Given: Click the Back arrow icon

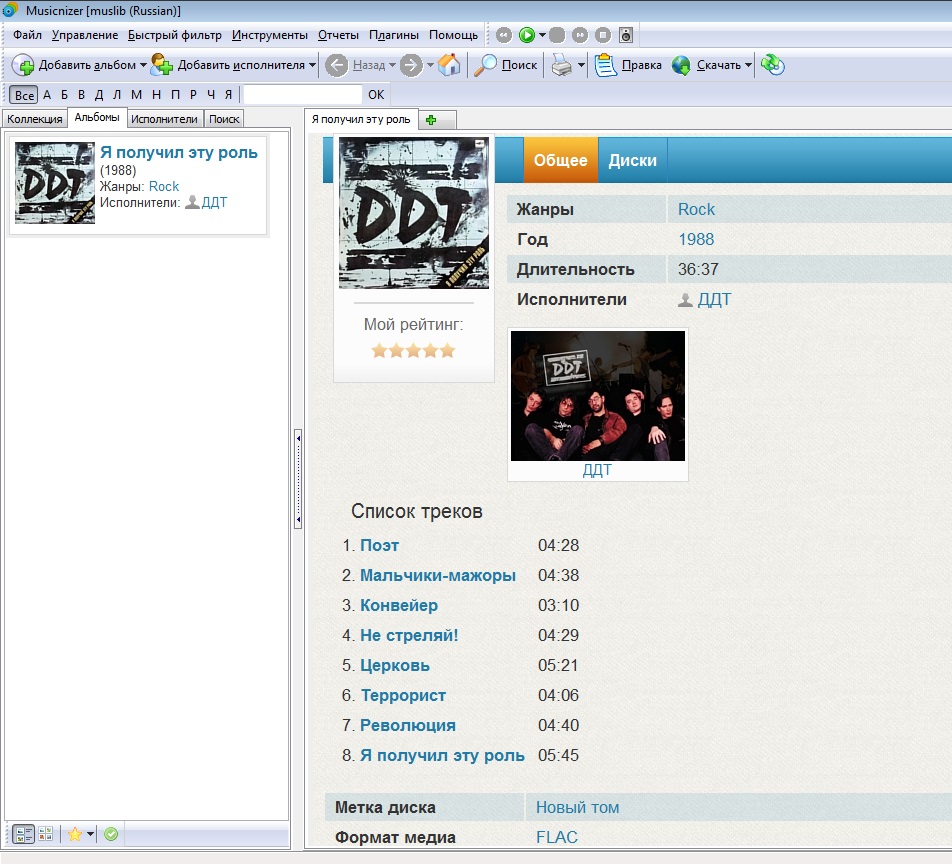Looking at the screenshot, I should (x=336, y=65).
